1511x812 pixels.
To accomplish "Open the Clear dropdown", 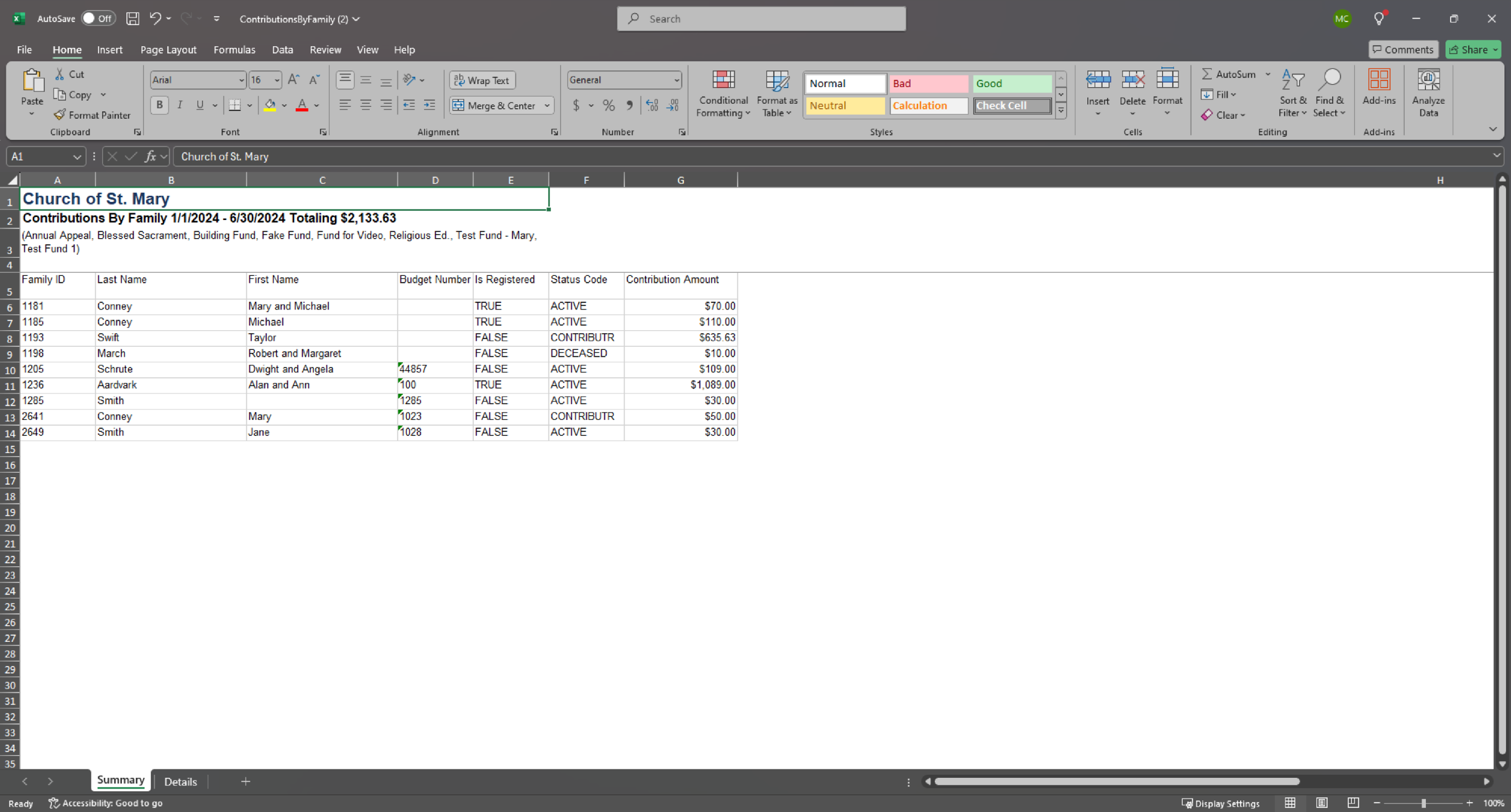I will (1223, 115).
